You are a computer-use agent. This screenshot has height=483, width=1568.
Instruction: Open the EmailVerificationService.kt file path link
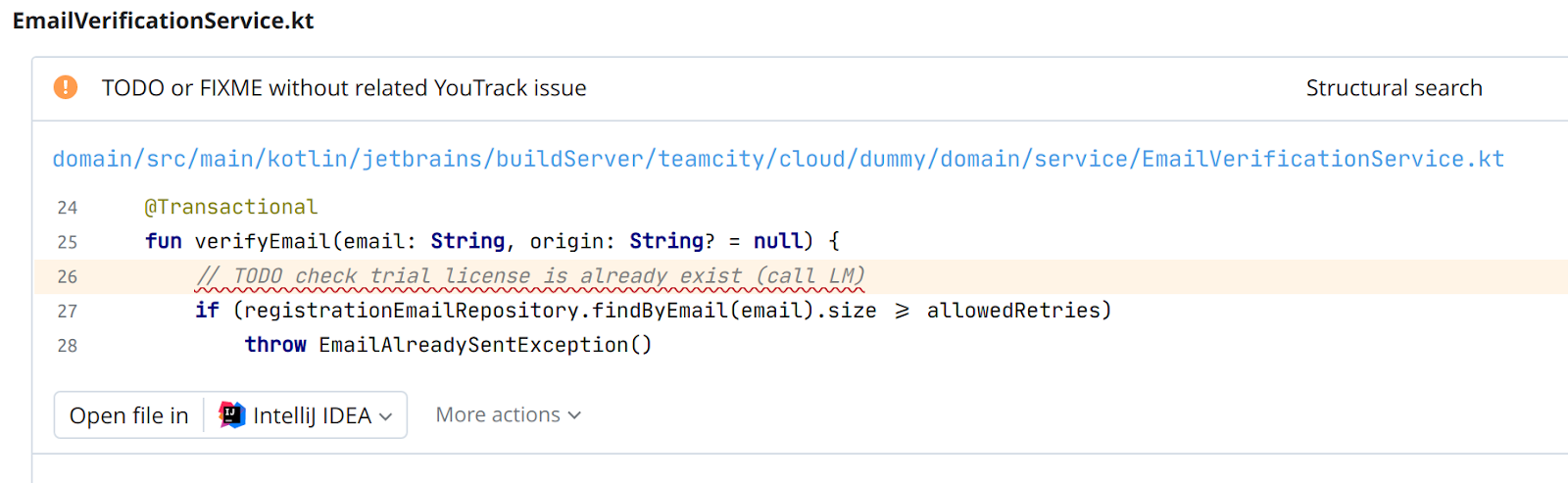tap(777, 159)
